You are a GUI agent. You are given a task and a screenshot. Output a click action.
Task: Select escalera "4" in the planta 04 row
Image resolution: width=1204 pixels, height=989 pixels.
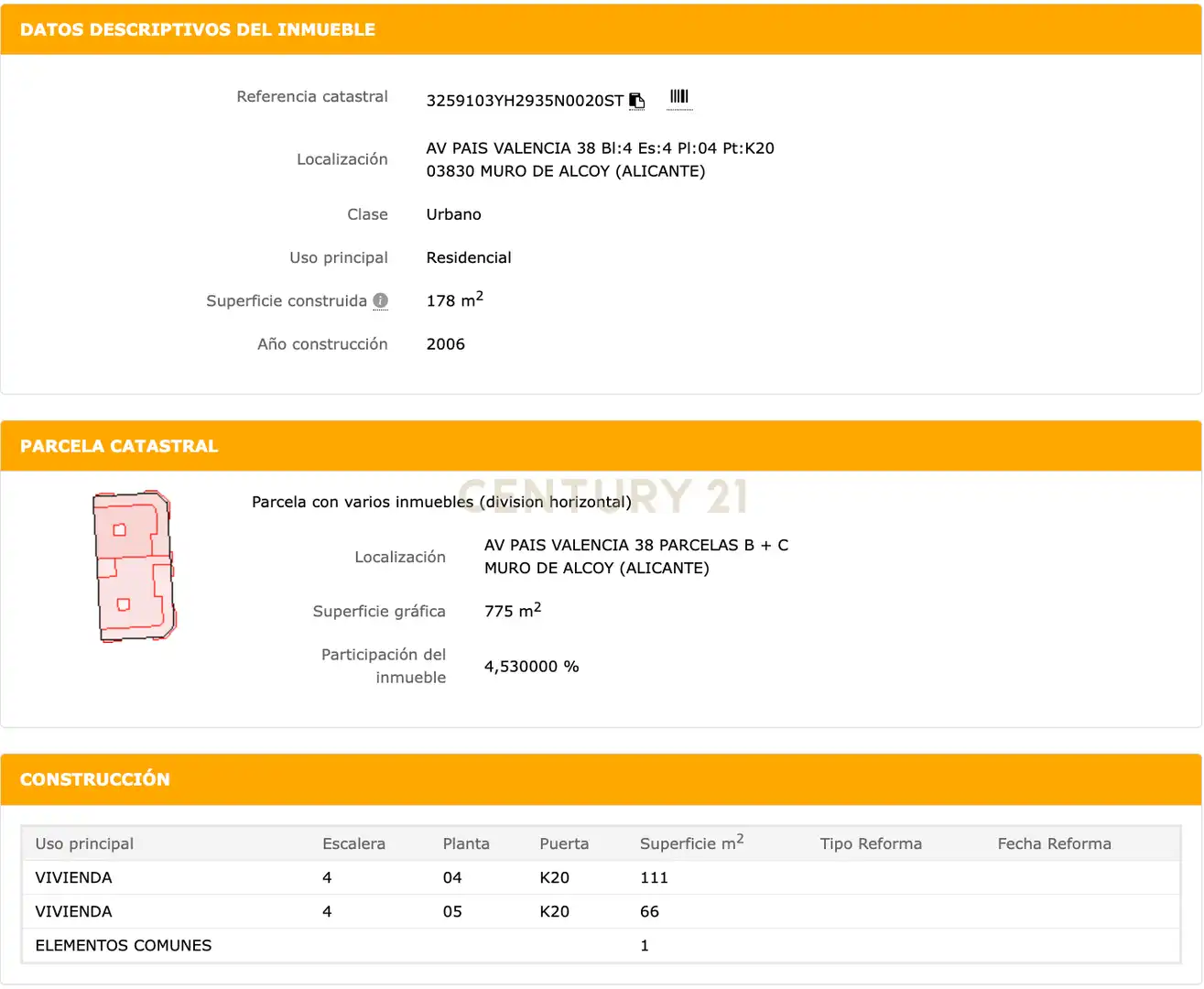pos(327,877)
